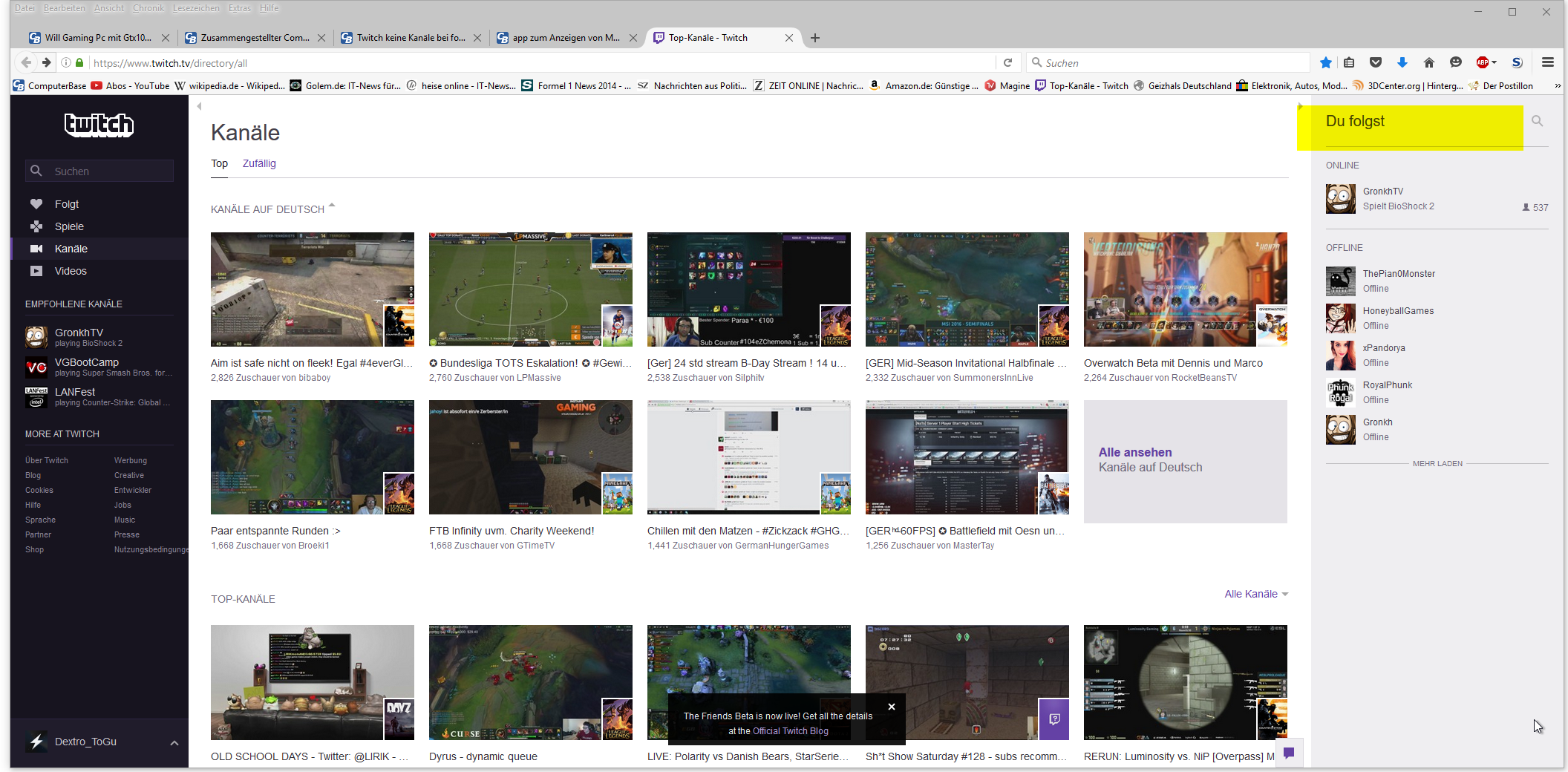The height and width of the screenshot is (772, 1568).
Task: Click the LANFest channel avatar
Action: coord(36,396)
